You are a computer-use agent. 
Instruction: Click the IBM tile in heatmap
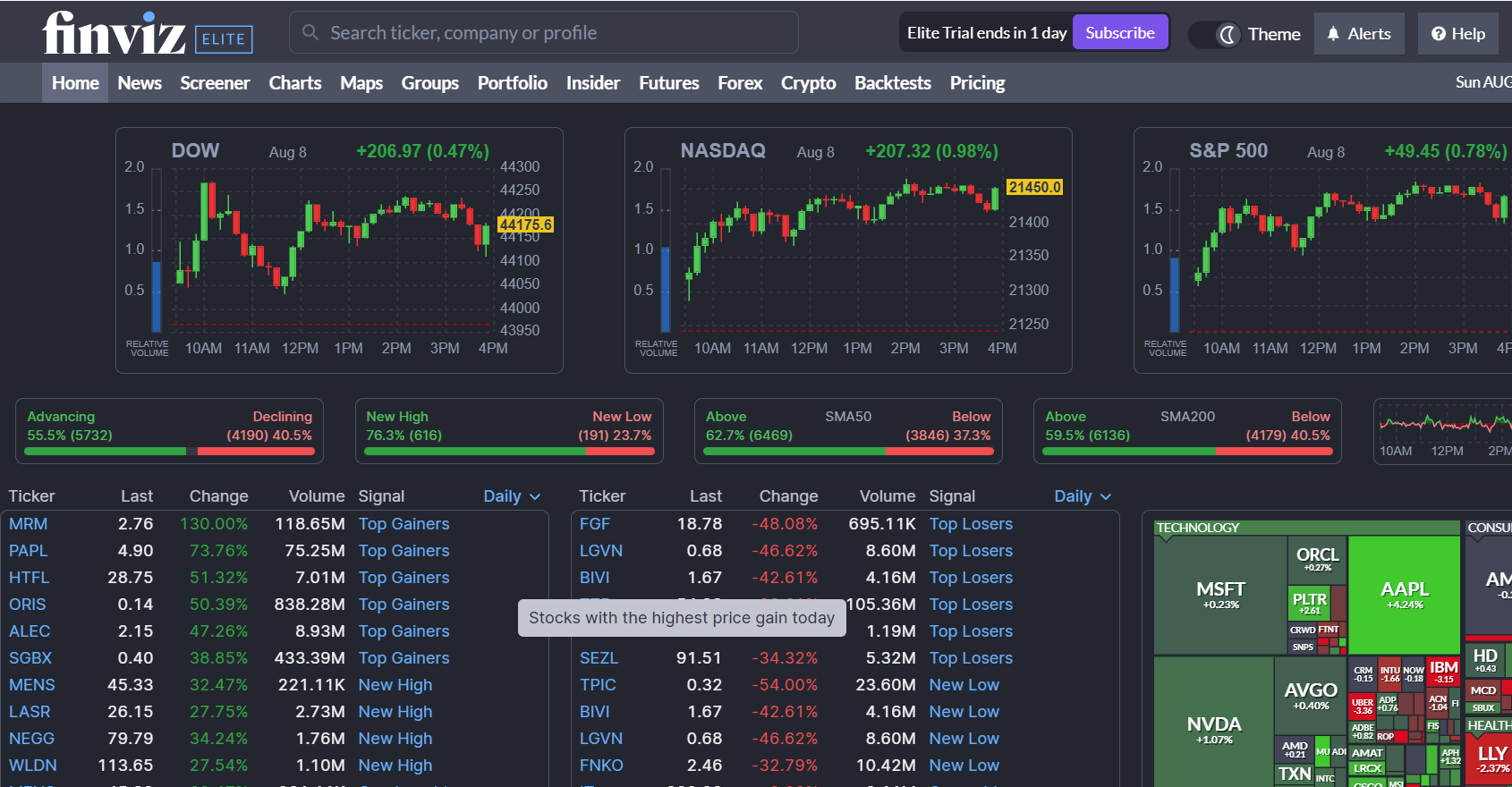1443,672
